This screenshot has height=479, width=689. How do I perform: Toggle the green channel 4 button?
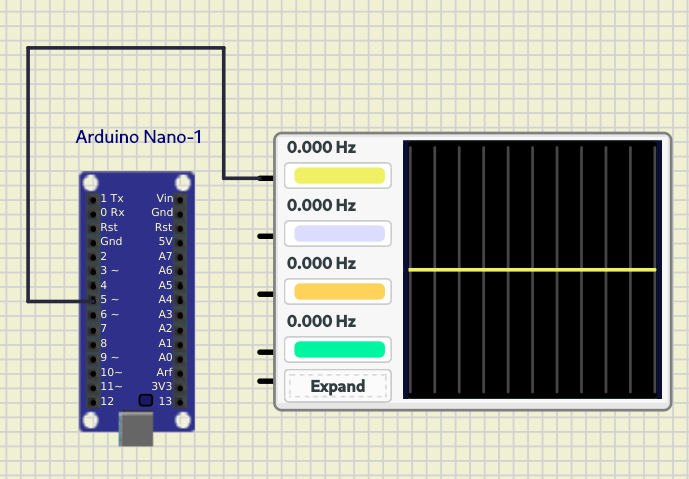(x=338, y=350)
